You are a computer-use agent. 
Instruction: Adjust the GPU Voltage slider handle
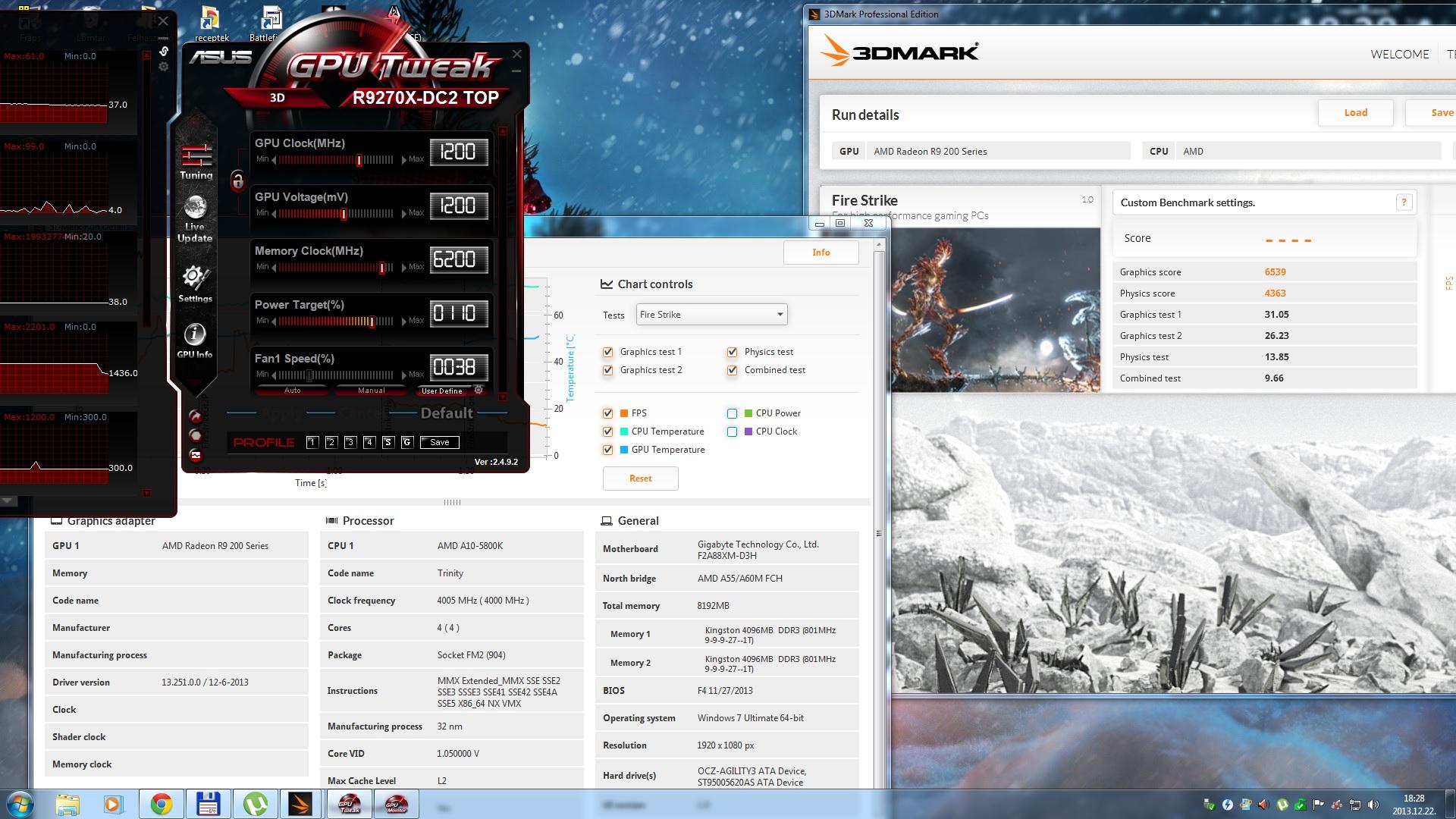click(x=344, y=214)
